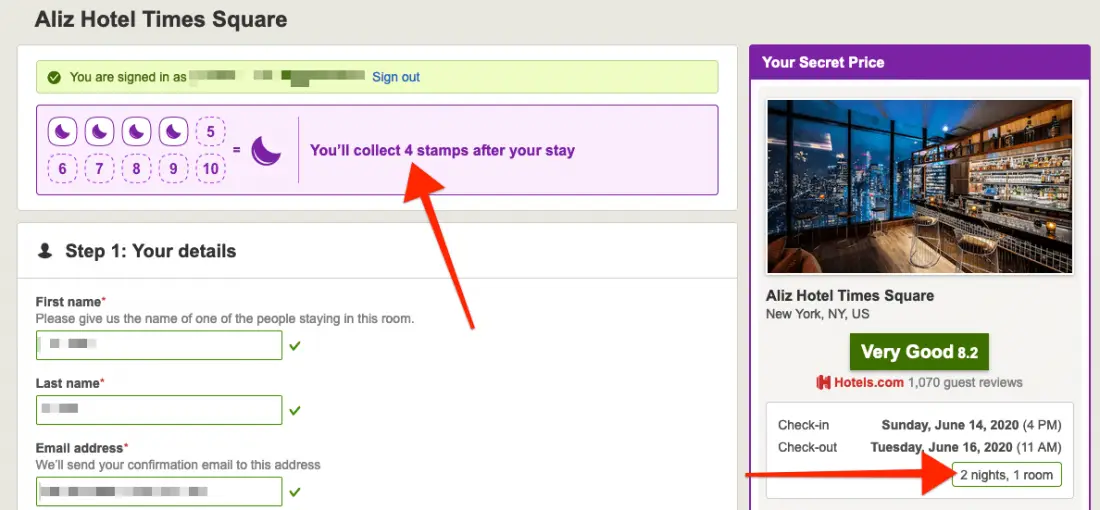
Task: Click the fourth filled moon stamp
Action: click(x=174, y=131)
